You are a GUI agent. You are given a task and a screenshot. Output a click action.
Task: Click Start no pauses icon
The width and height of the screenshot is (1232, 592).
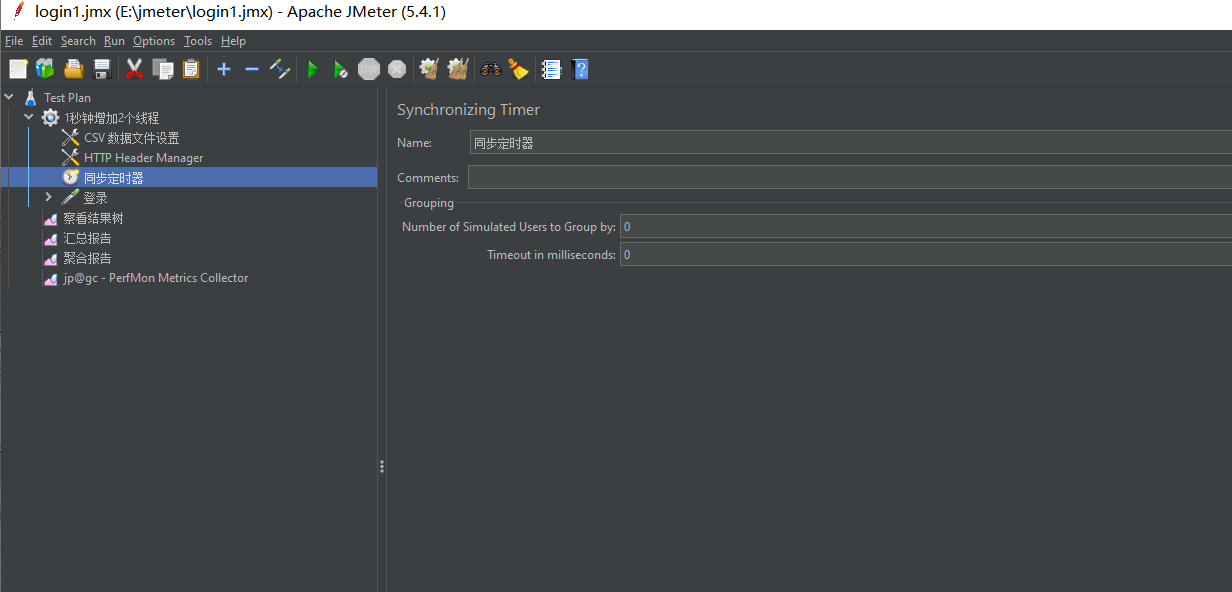pyautogui.click(x=341, y=69)
